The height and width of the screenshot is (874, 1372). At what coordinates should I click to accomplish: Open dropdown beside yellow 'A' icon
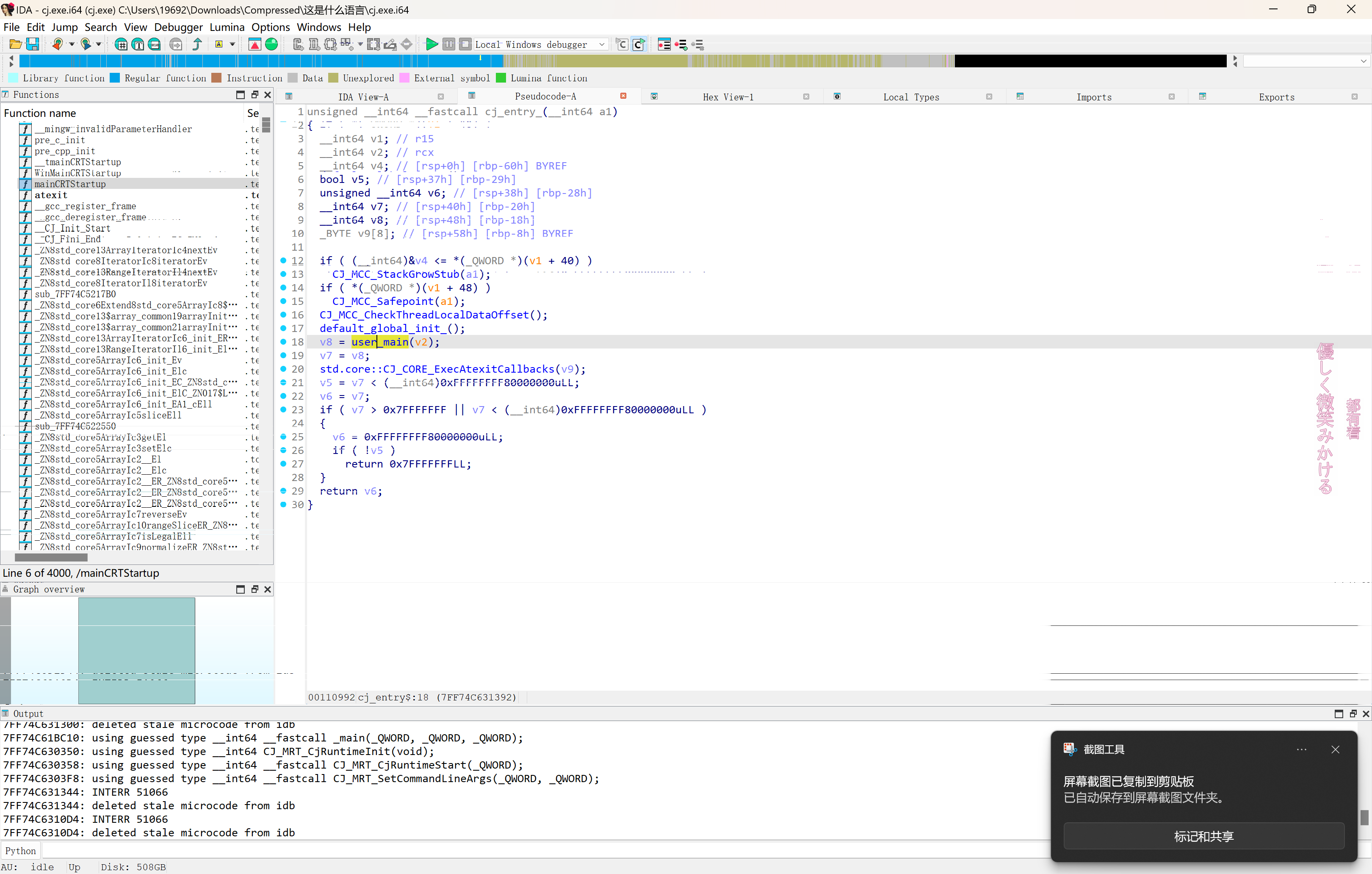click(232, 44)
